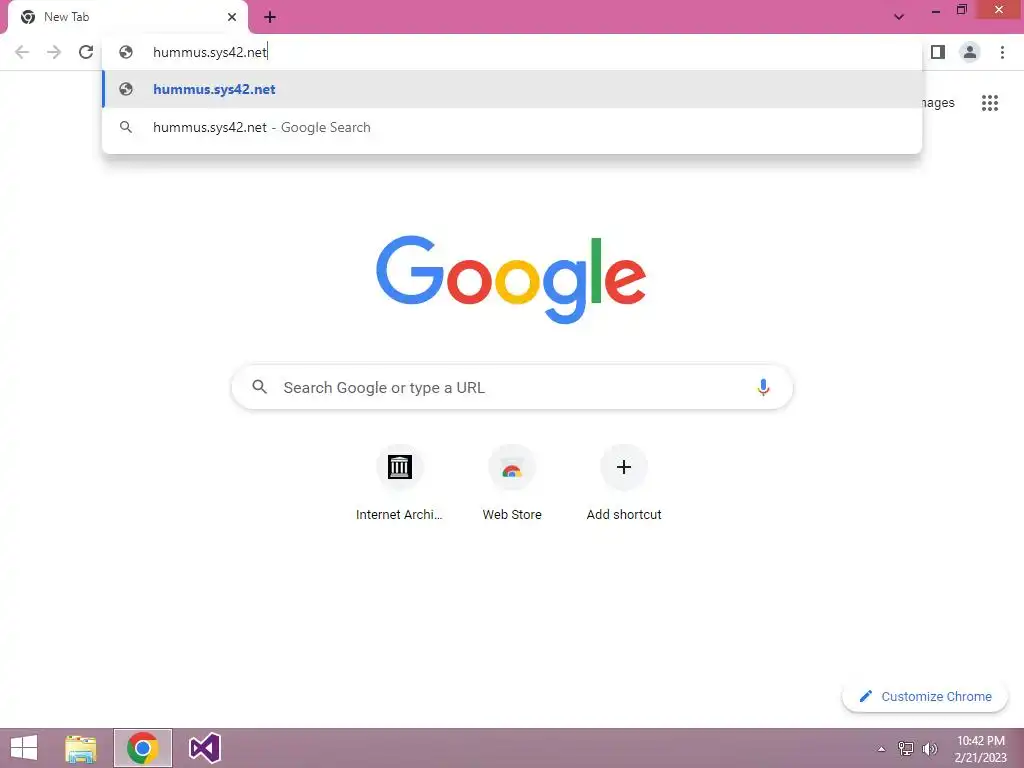Image resolution: width=1024 pixels, height=768 pixels.
Task: Focus the Search Google or type a URL box
Action: 512,388
